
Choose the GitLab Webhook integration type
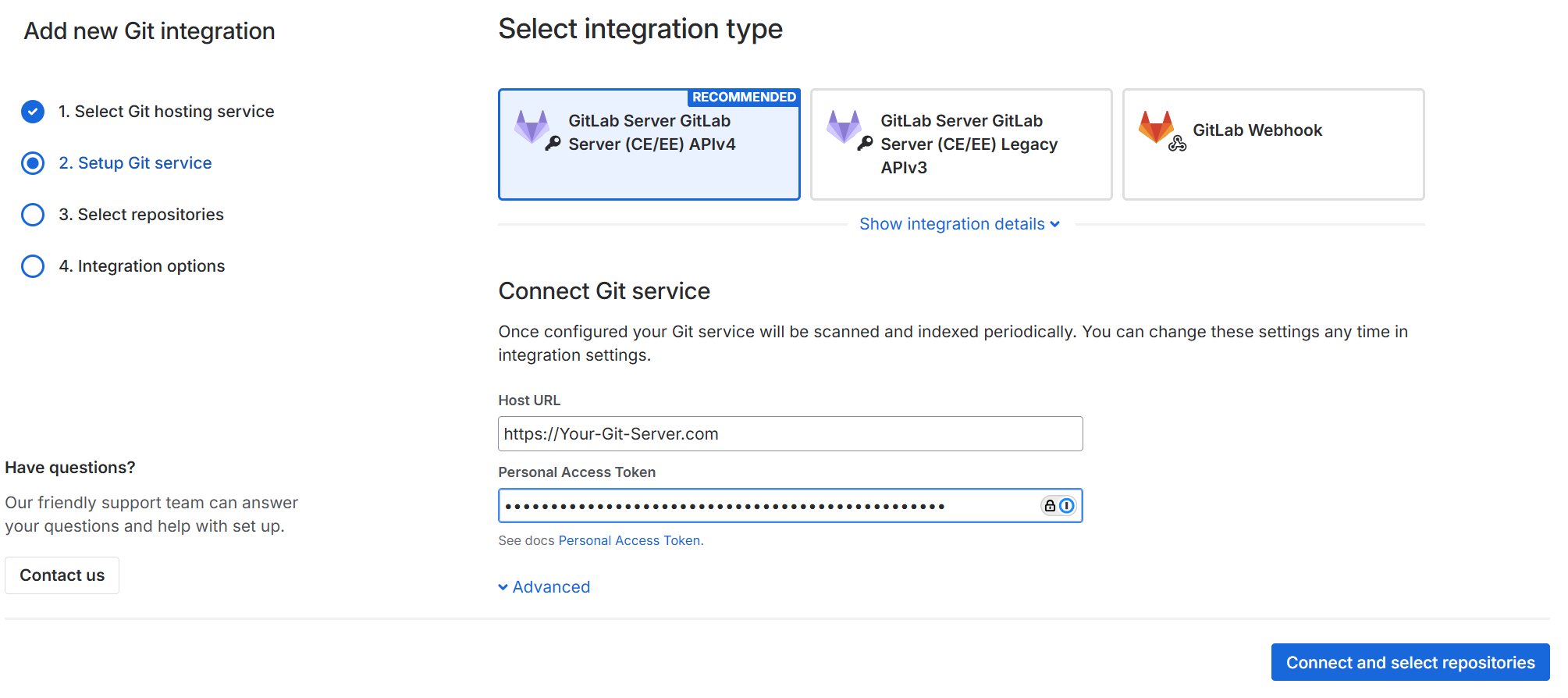pyautogui.click(x=1273, y=144)
